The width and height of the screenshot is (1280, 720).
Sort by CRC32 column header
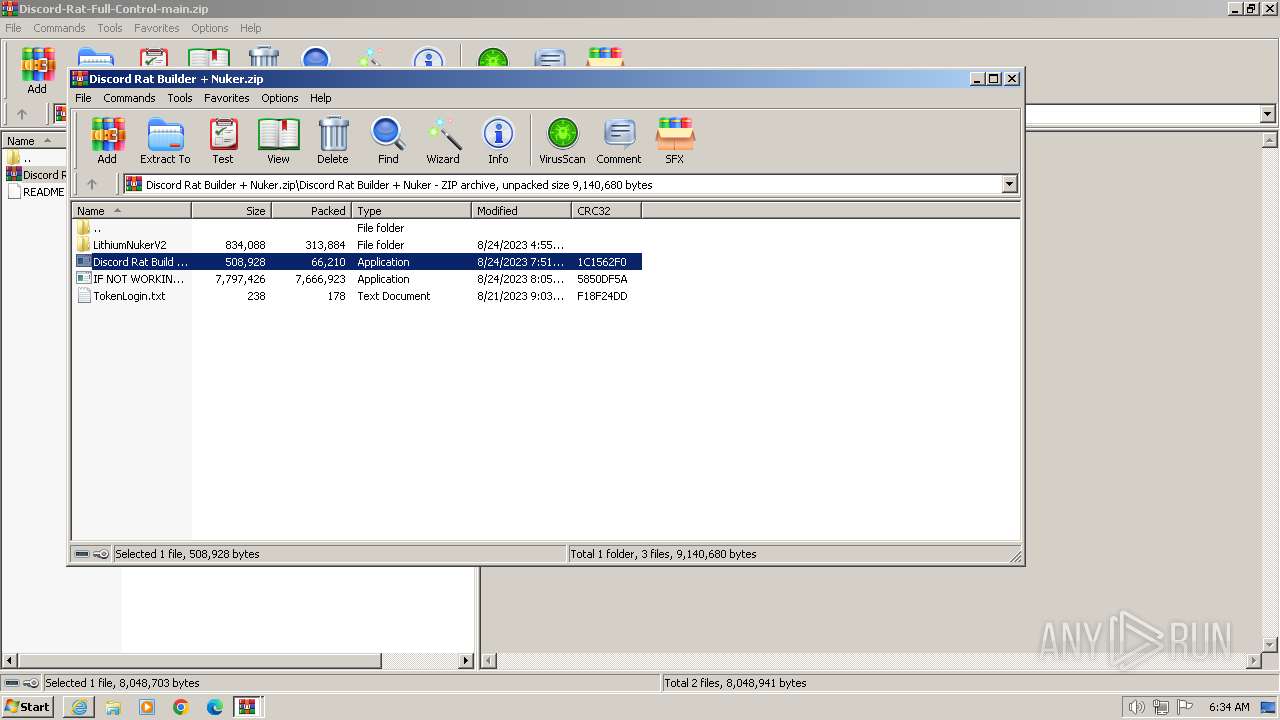point(607,211)
